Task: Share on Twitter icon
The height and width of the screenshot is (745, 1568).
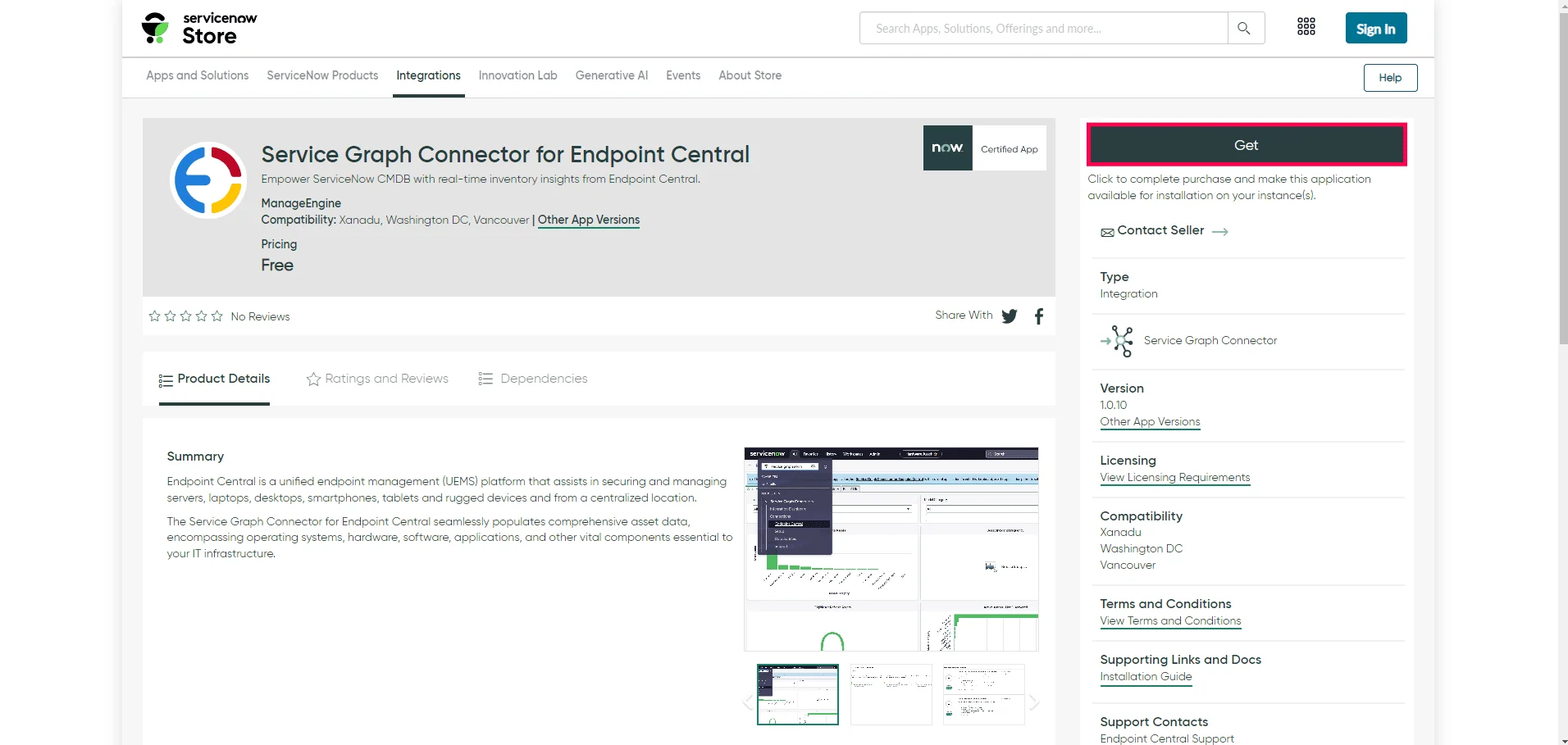Action: pos(1010,316)
